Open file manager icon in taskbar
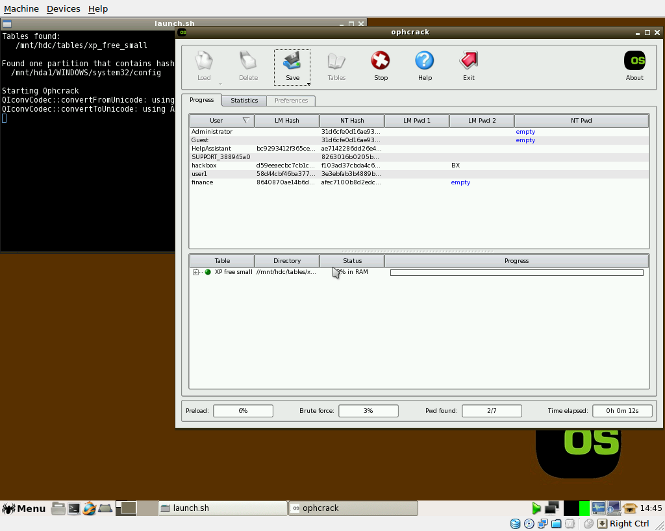665x531 pixels. [x=58, y=508]
